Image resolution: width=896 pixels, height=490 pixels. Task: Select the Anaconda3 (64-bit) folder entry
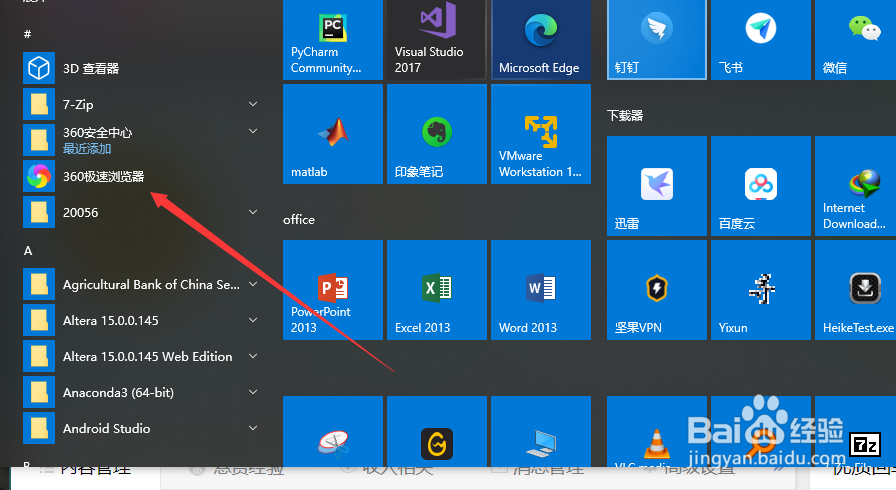click(143, 392)
